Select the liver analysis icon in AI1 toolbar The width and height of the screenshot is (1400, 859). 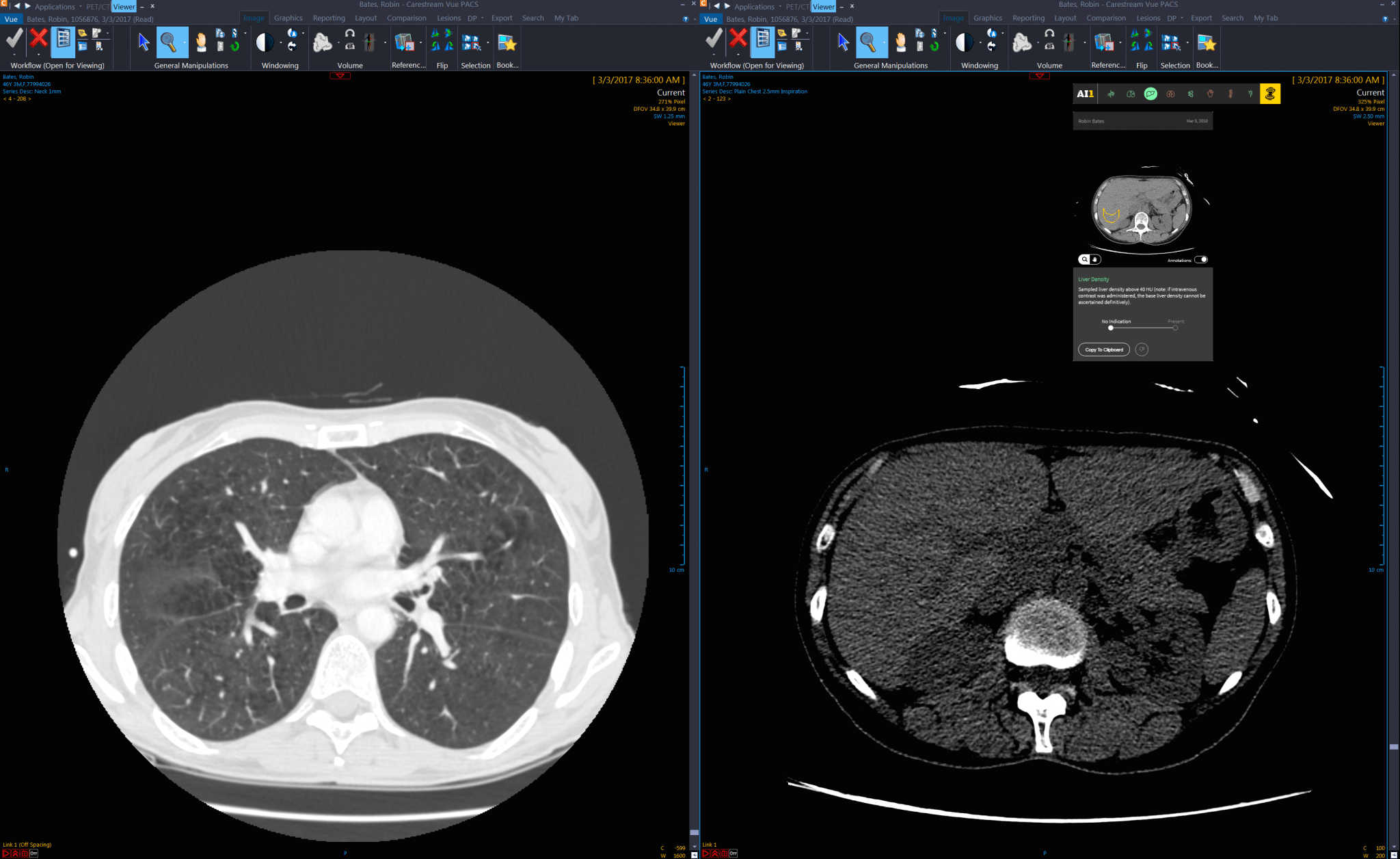tap(1150, 94)
